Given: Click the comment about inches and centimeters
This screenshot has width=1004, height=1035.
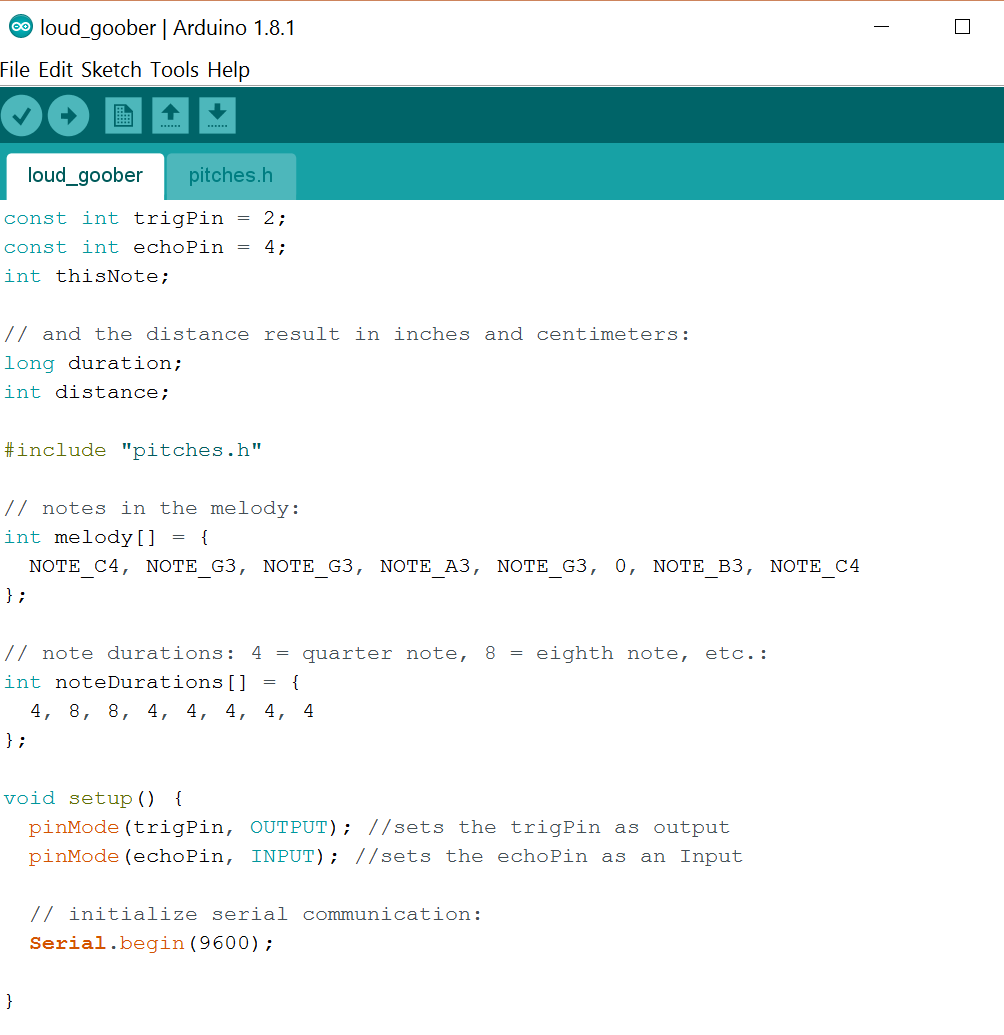Looking at the screenshot, I should pyautogui.click(x=347, y=335).
